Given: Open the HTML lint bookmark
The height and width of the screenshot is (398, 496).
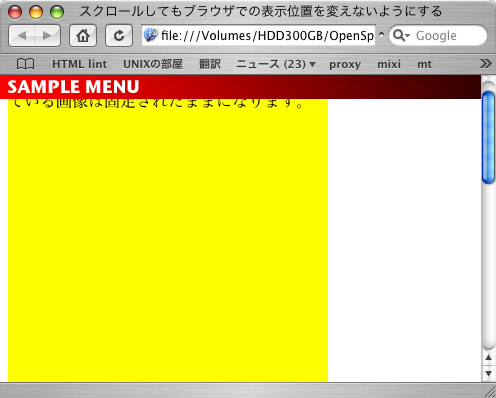Looking at the screenshot, I should click(79, 64).
